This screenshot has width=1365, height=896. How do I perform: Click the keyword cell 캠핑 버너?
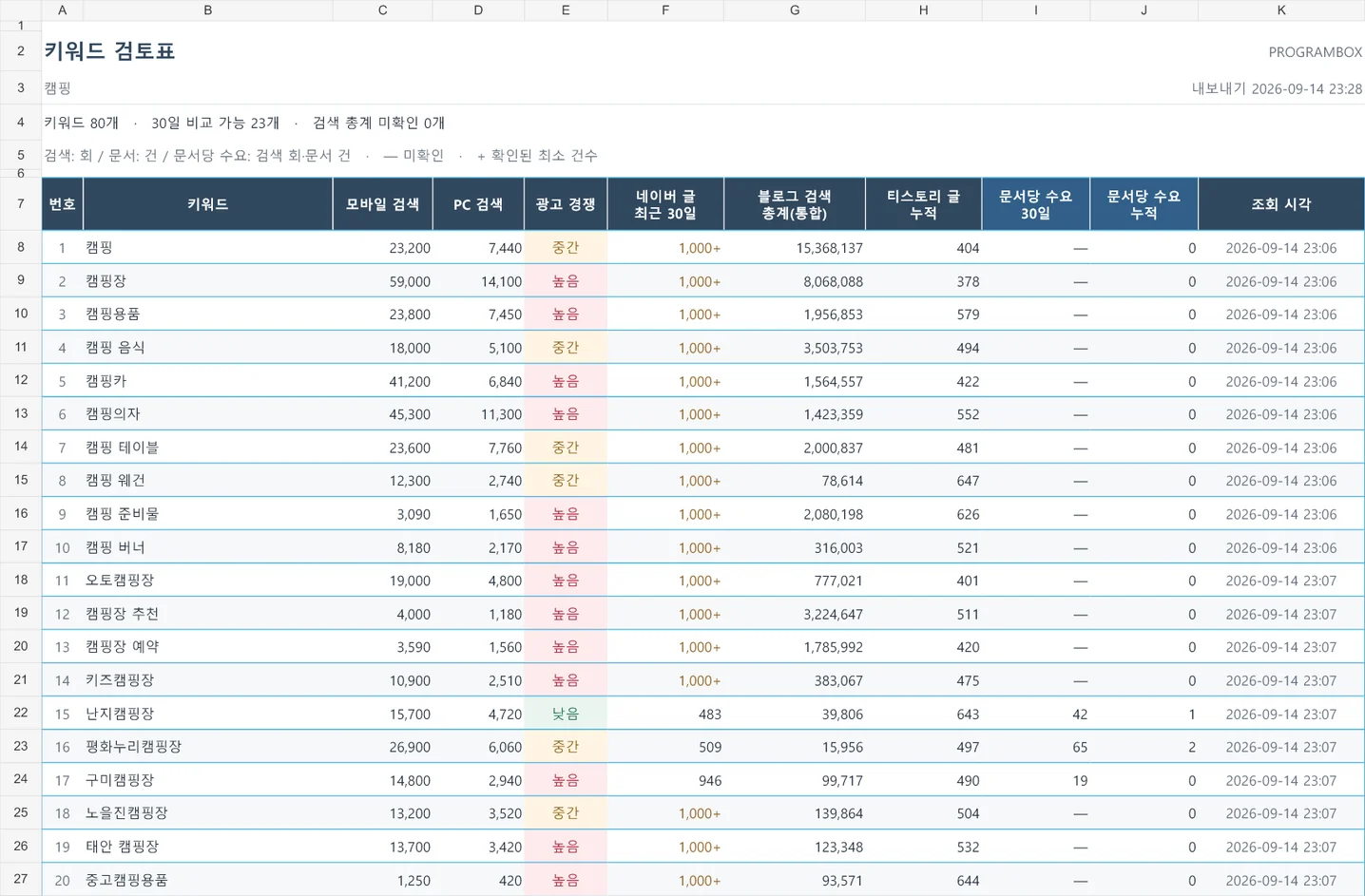pos(208,547)
